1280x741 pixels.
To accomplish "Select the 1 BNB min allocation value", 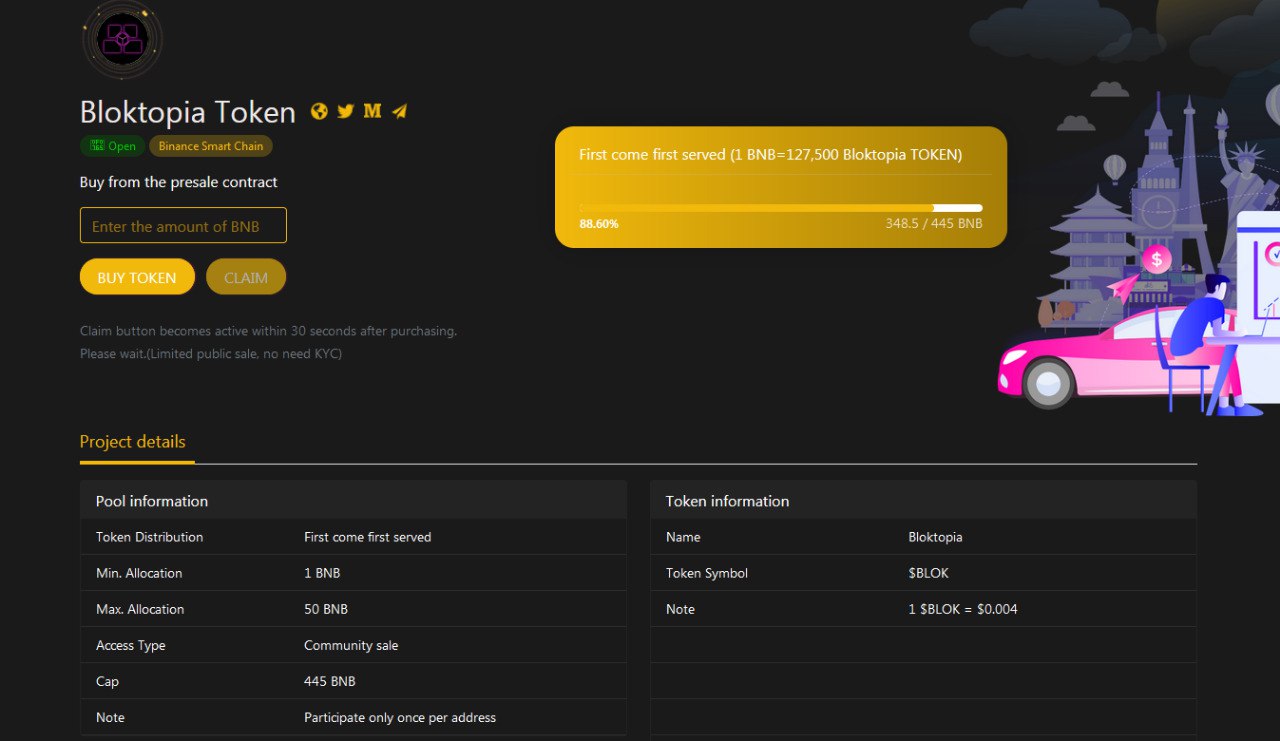I will (322, 573).
